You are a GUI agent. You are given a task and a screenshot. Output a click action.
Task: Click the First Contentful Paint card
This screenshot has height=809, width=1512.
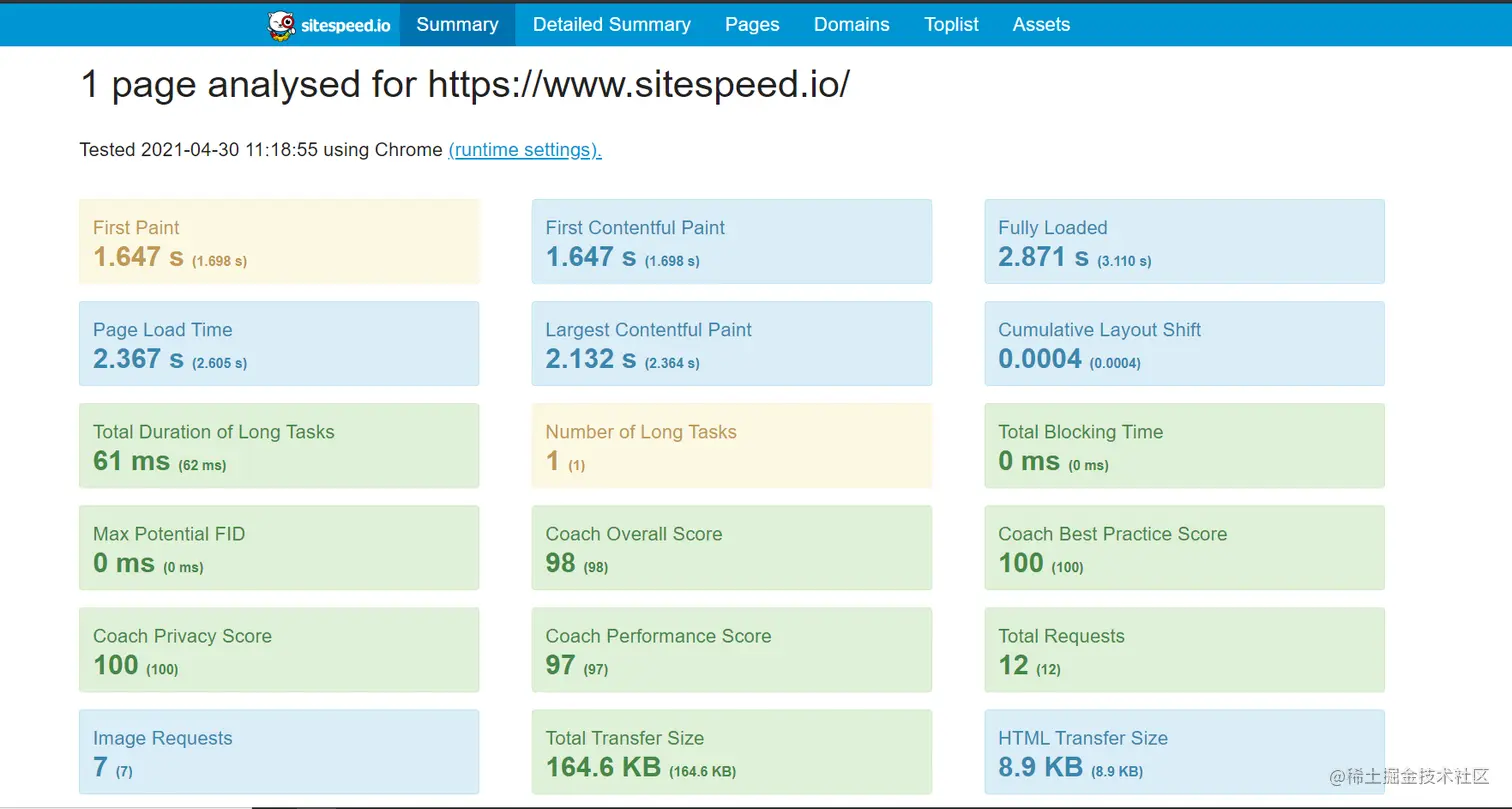(x=732, y=241)
